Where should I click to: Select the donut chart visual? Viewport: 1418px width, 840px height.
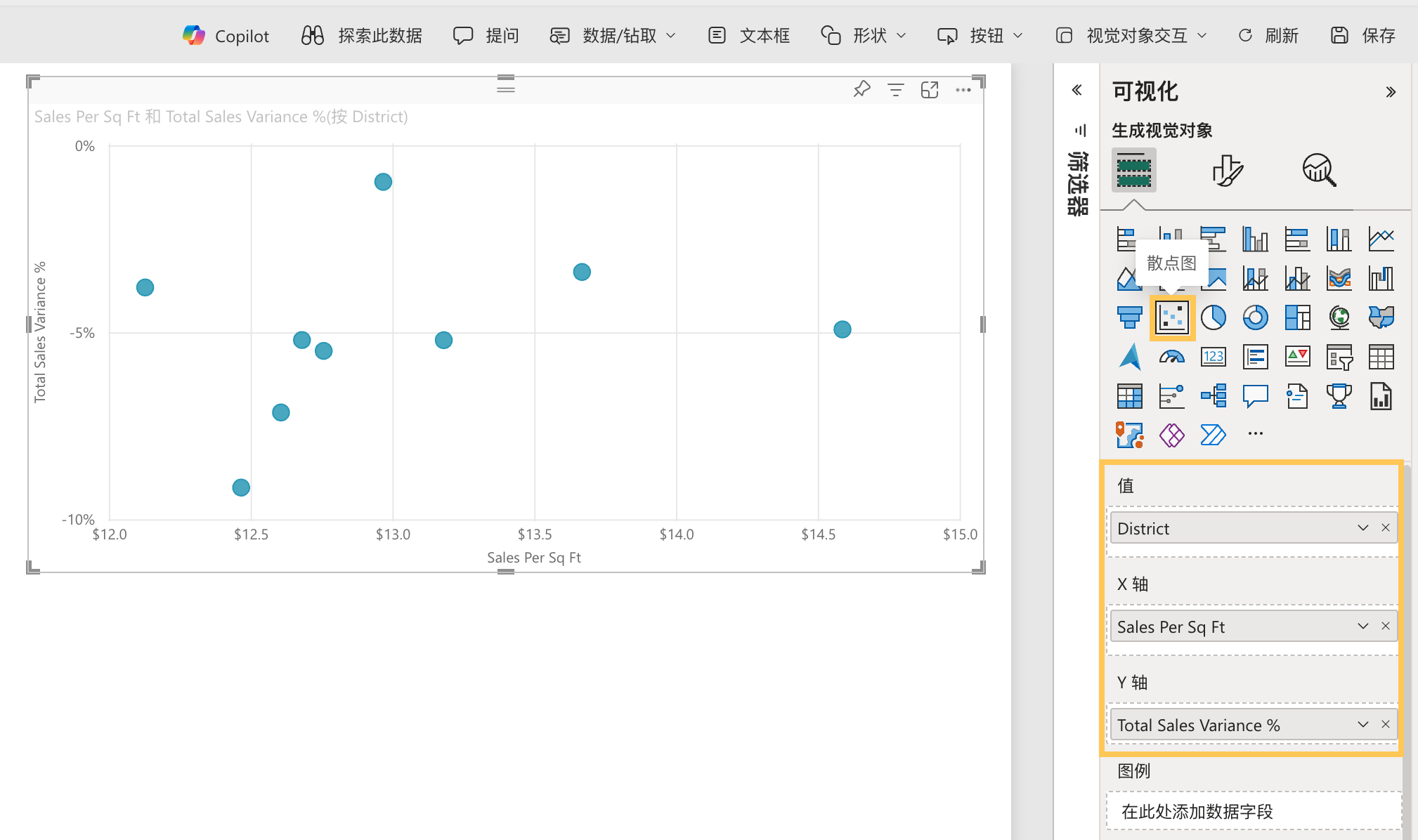coord(1255,317)
